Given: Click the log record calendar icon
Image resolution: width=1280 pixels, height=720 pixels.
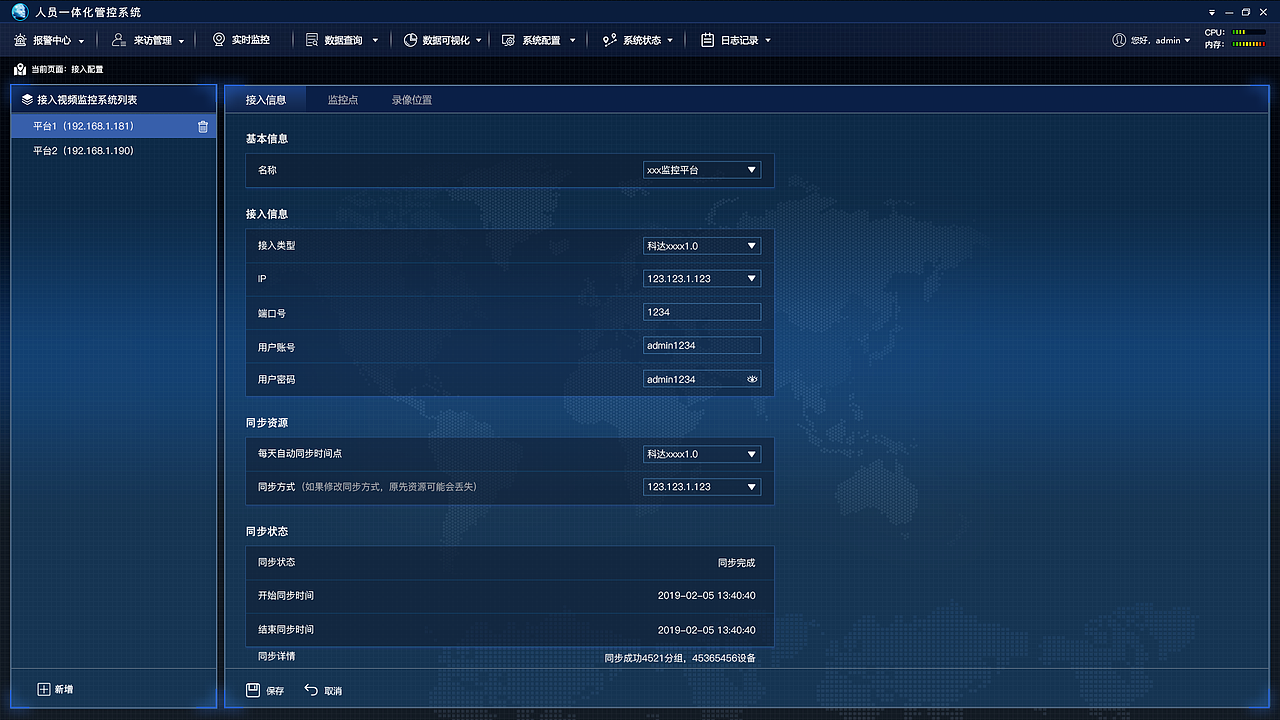Looking at the screenshot, I should pos(707,40).
